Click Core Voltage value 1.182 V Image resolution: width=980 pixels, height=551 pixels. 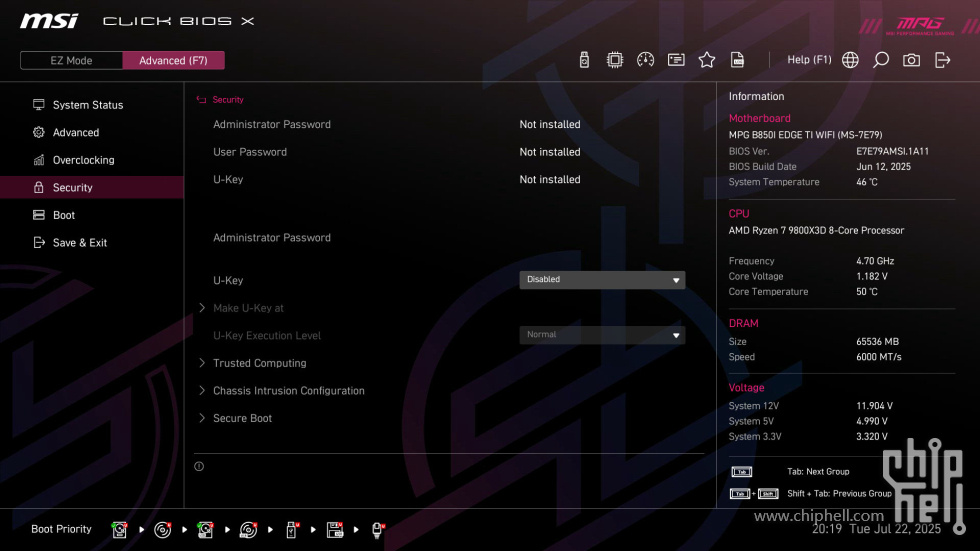pyautogui.click(x=872, y=276)
